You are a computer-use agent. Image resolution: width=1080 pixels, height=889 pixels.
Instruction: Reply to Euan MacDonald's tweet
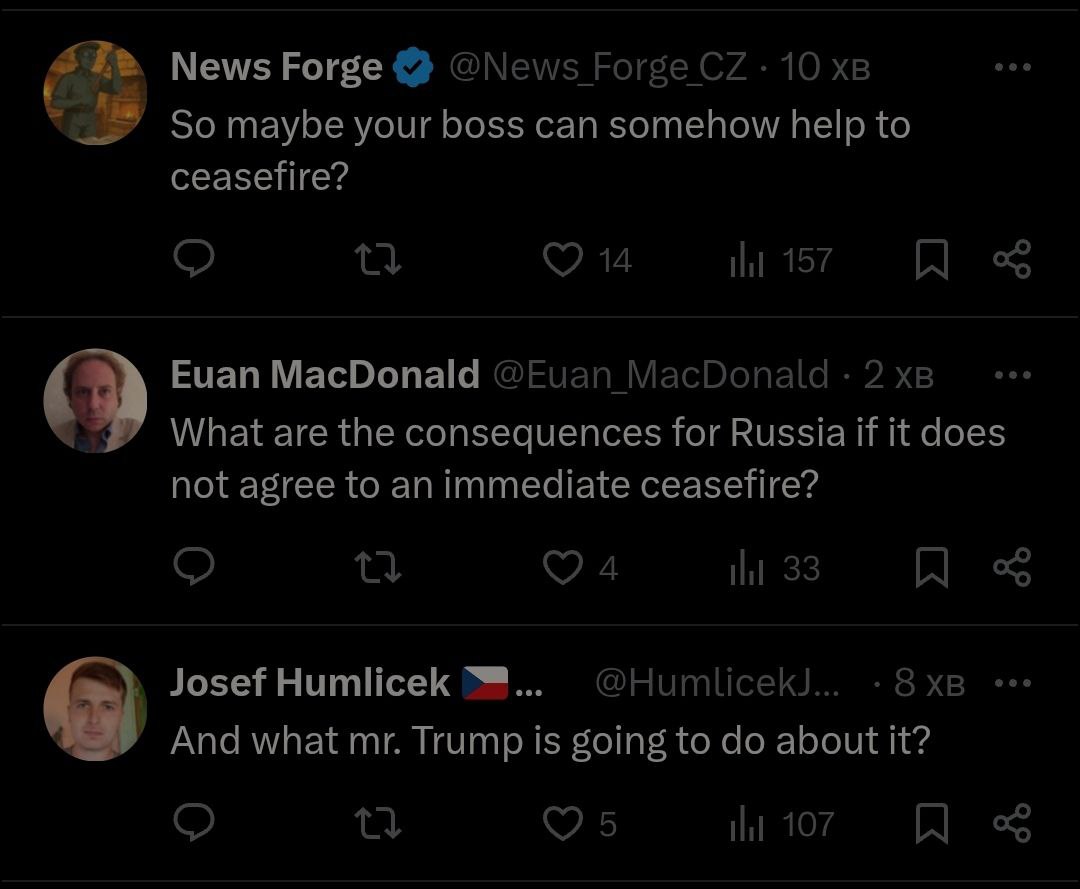[194, 568]
